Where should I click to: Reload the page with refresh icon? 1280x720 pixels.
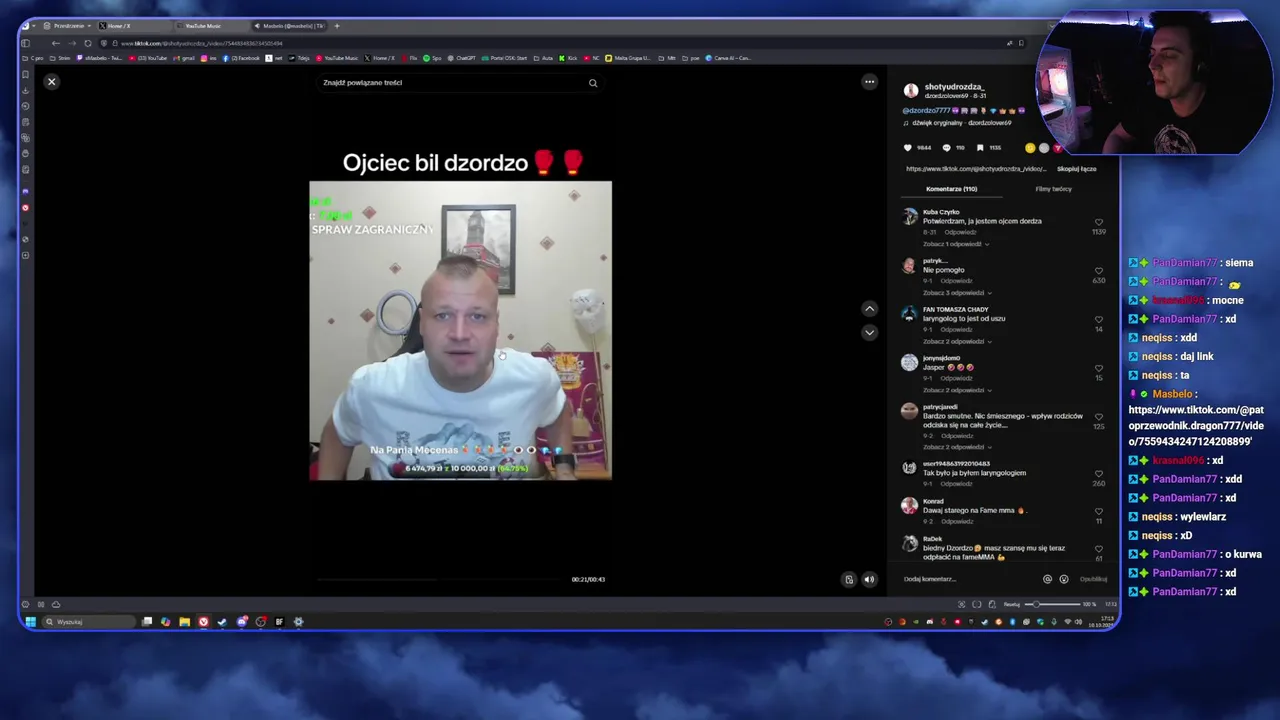tap(87, 43)
